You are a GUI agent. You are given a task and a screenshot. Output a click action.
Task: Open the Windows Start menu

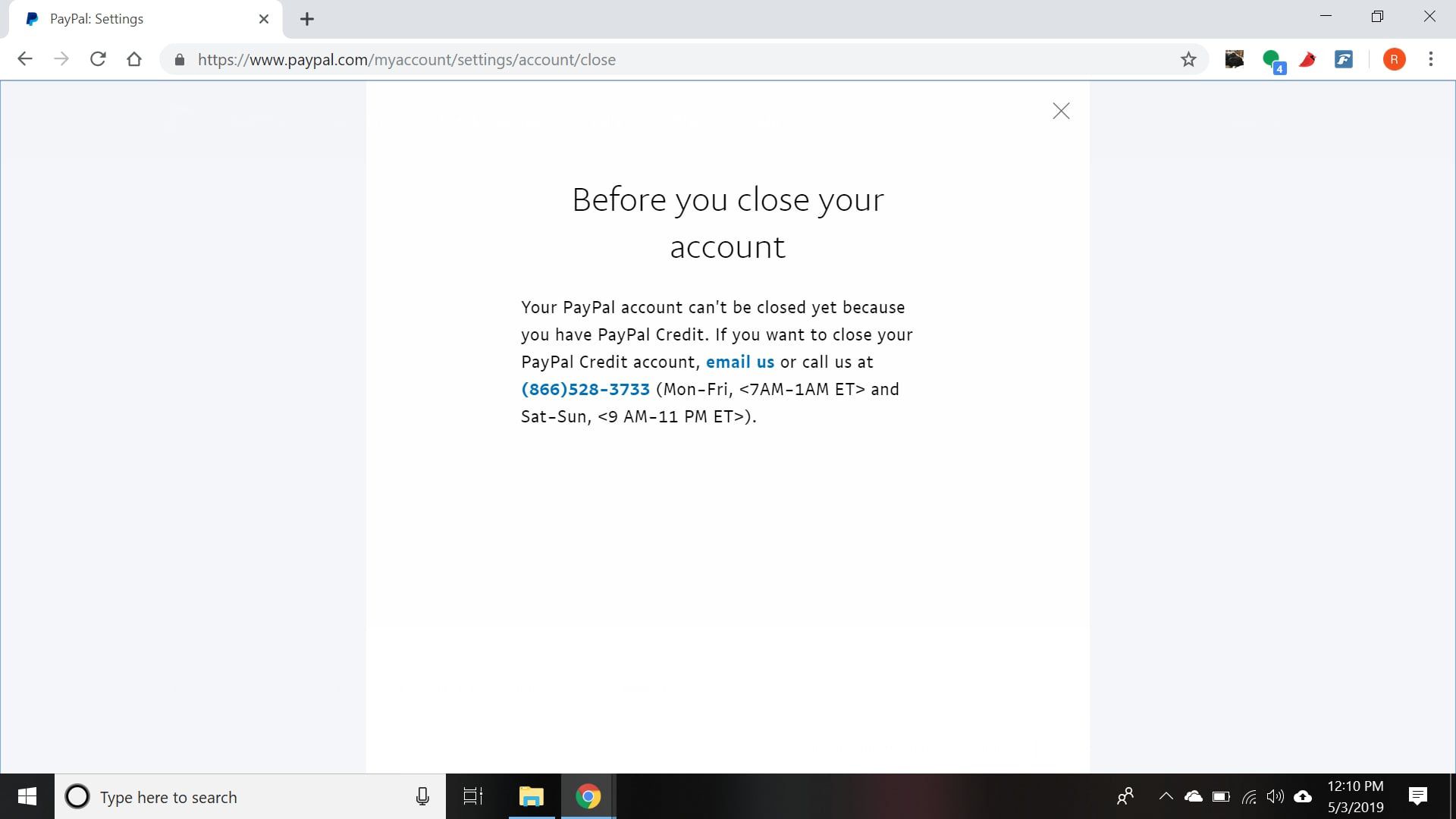[27, 796]
